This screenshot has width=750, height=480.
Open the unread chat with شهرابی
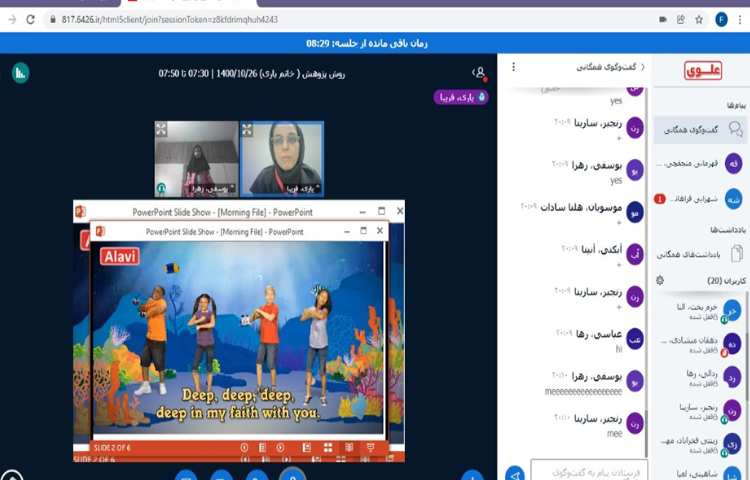[x=699, y=198]
